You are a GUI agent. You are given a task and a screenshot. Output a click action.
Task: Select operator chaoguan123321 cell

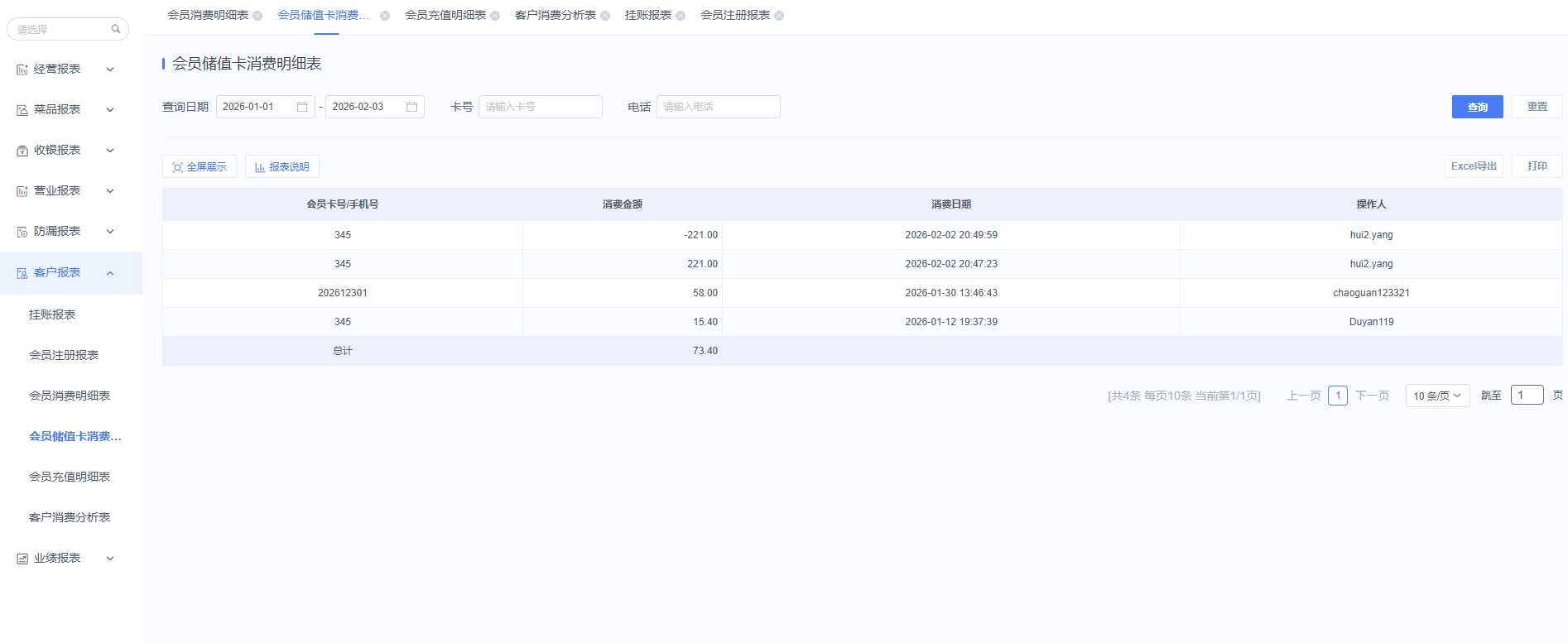(1372, 293)
